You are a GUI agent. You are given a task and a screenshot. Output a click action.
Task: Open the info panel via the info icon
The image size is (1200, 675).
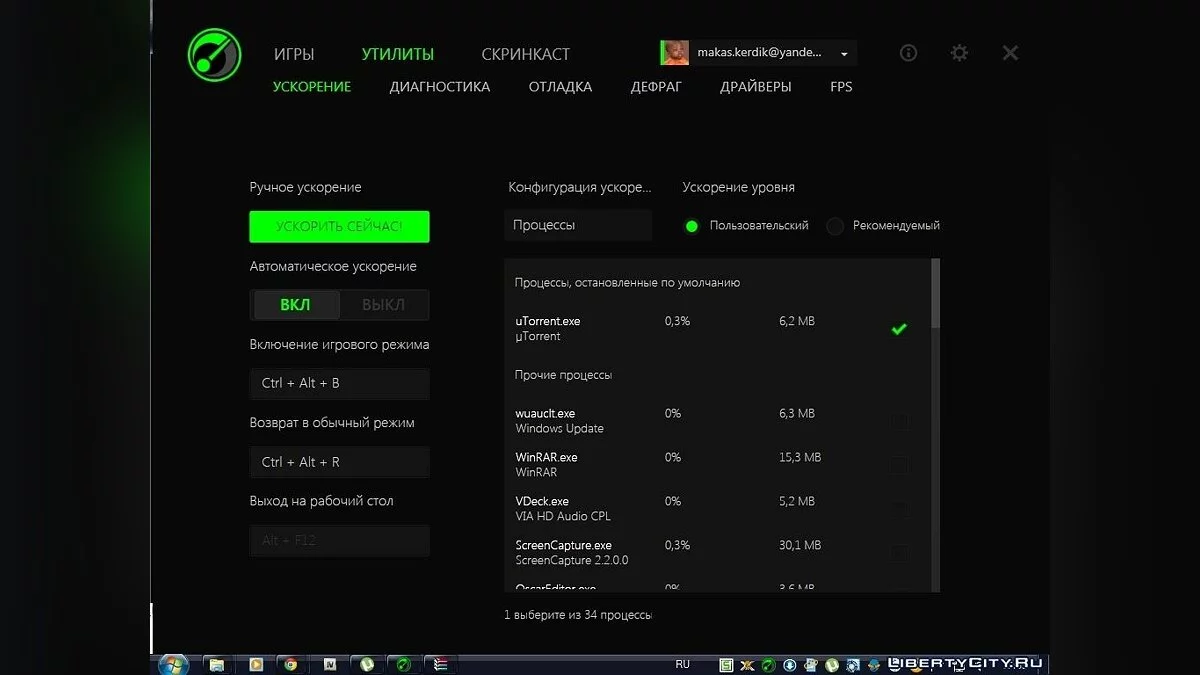click(908, 53)
